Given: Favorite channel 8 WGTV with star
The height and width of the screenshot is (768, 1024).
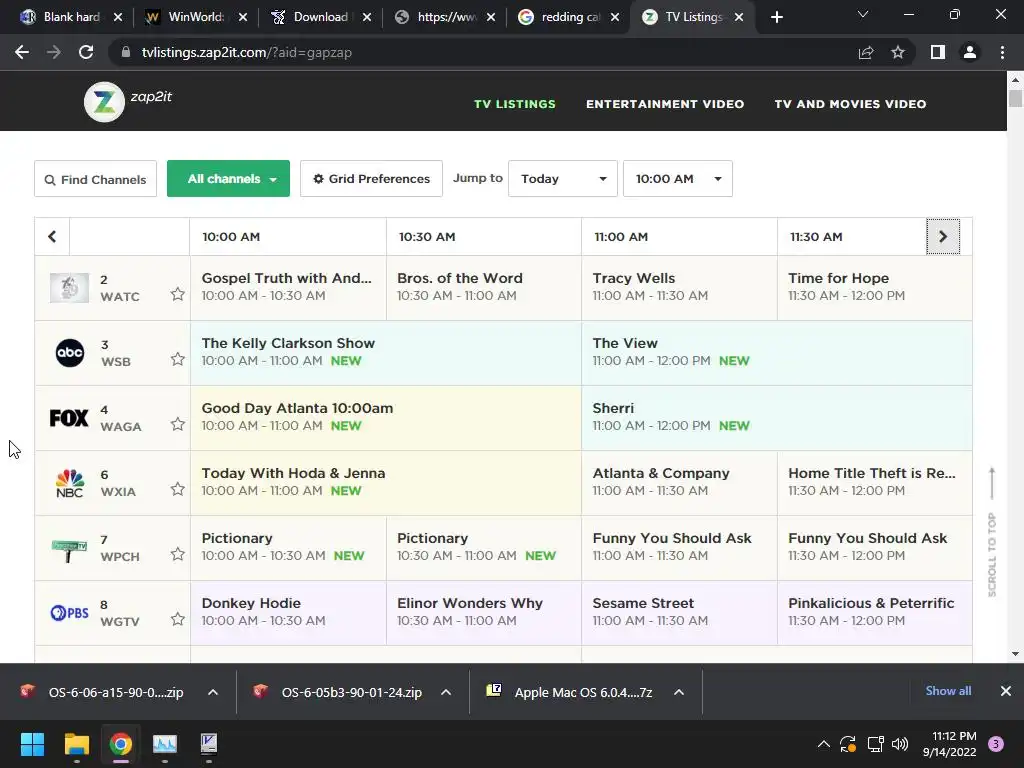Looking at the screenshot, I should tap(178, 619).
